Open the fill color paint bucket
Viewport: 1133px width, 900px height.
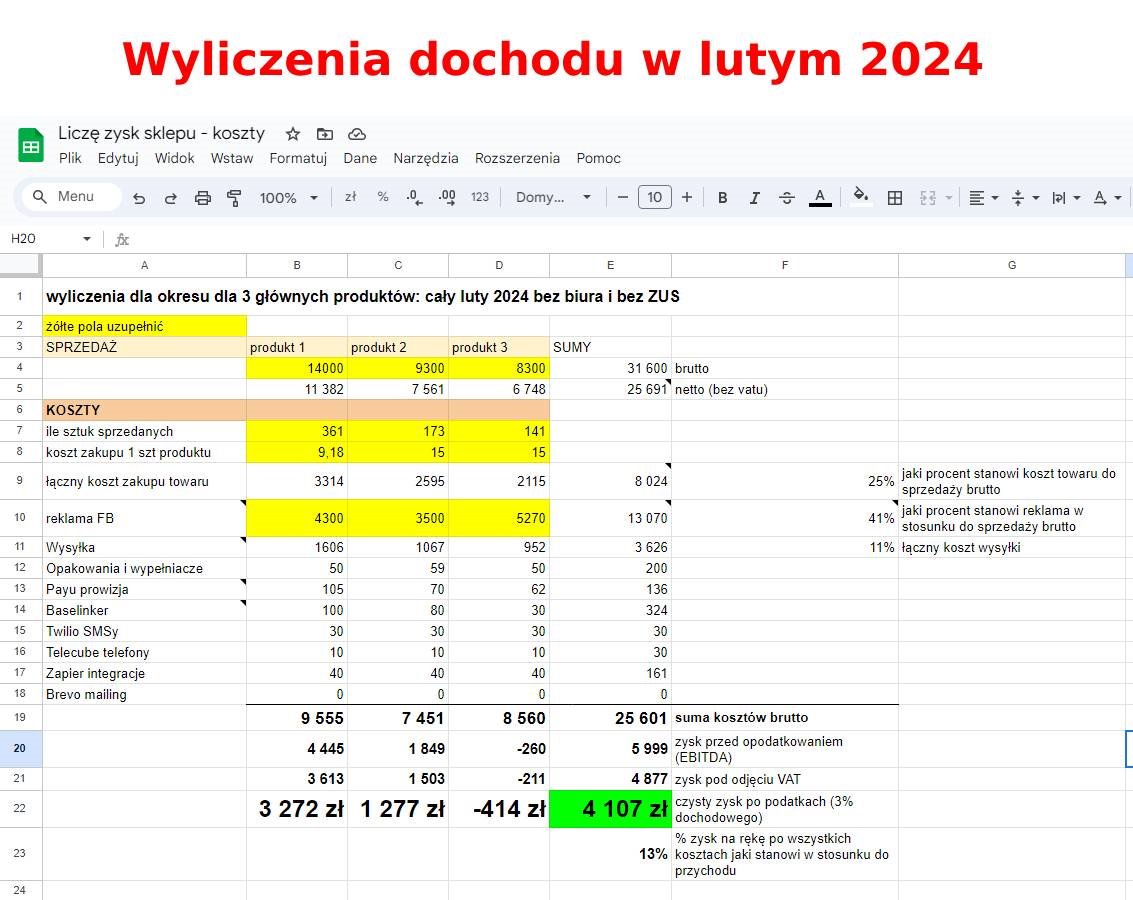(860, 198)
